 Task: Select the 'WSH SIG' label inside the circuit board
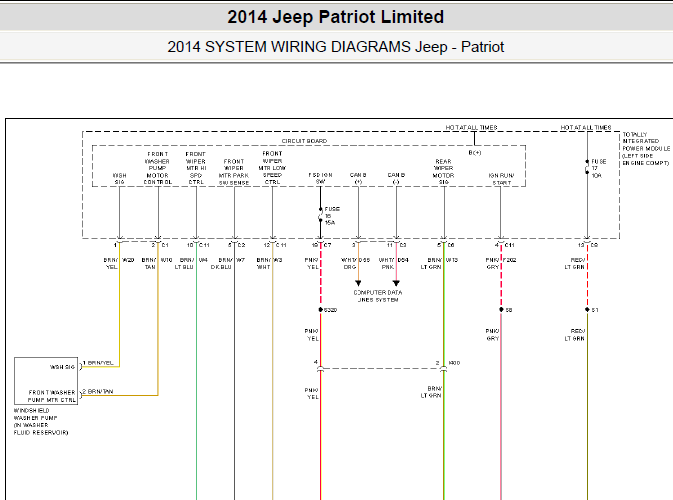click(x=119, y=179)
